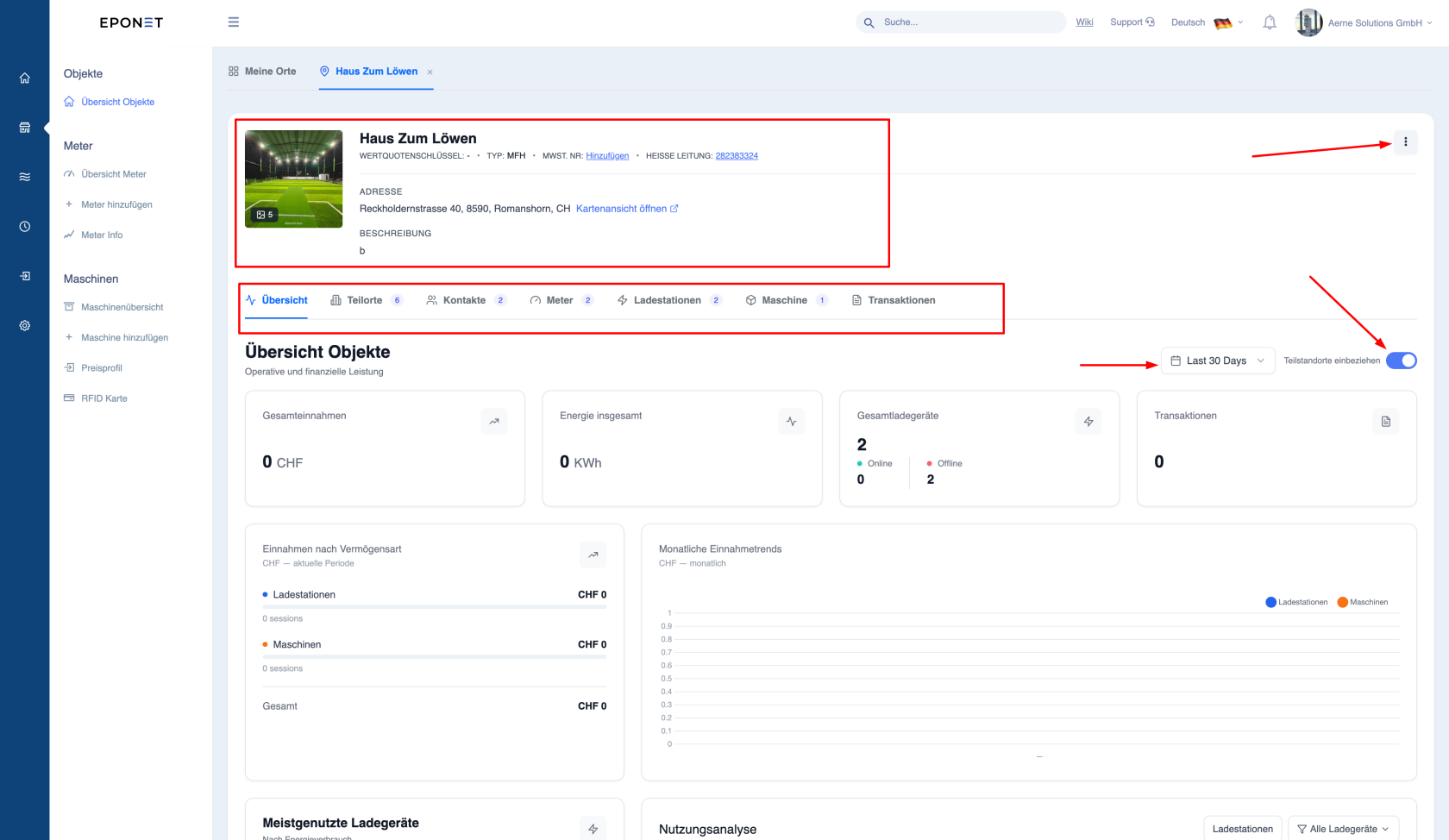Toggle the hamburger menu icon
1449x840 pixels.
pyautogui.click(x=233, y=22)
